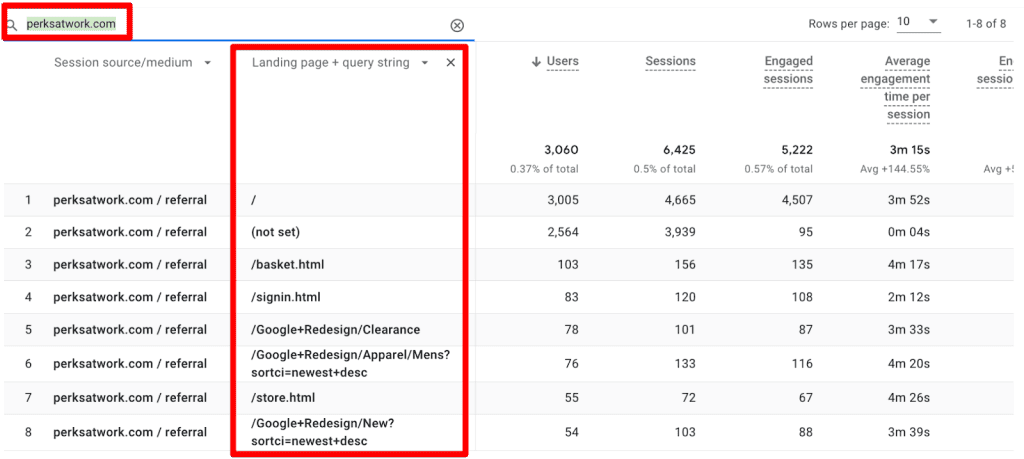Click Engaged sessions value 95
This screenshot has width=1024, height=459.
(805, 232)
